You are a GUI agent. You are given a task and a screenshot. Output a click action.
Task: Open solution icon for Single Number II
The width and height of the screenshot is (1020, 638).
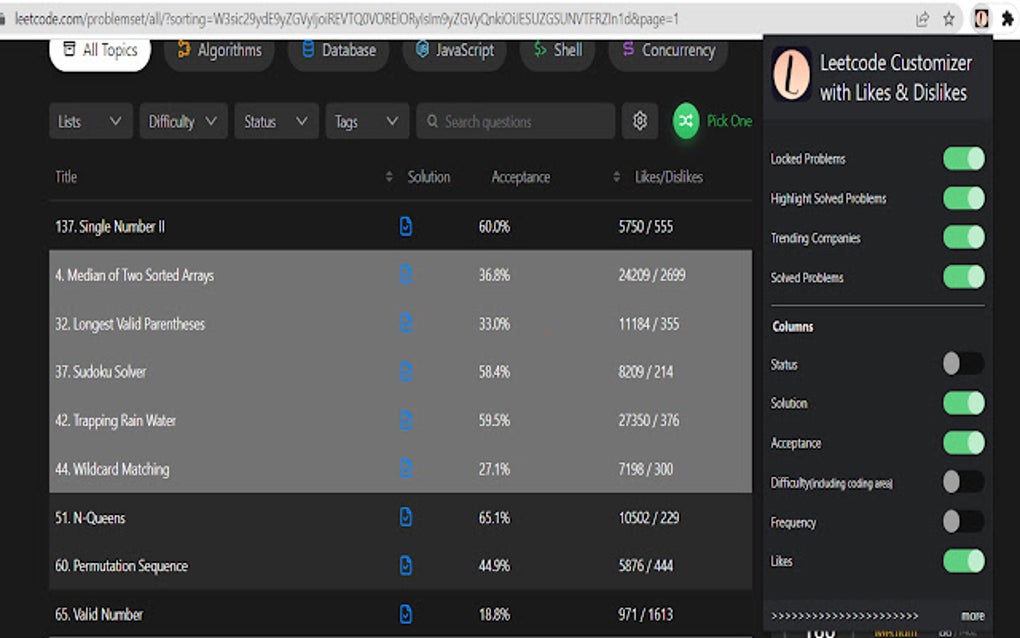coord(405,226)
